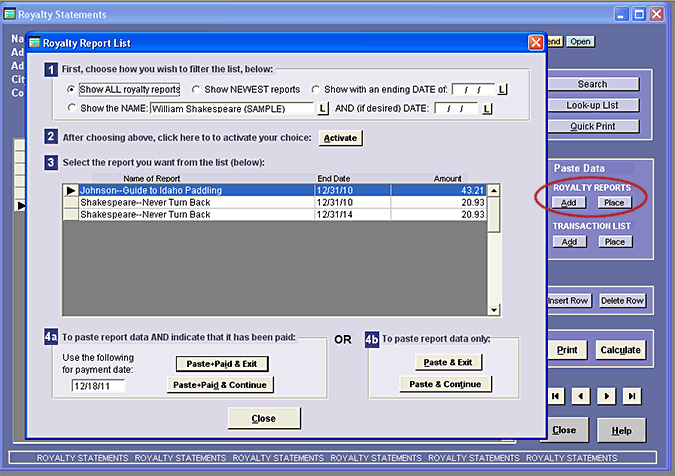Click Paste+Paid & Exit button
Viewport: 675px width, 476px height.
click(222, 363)
